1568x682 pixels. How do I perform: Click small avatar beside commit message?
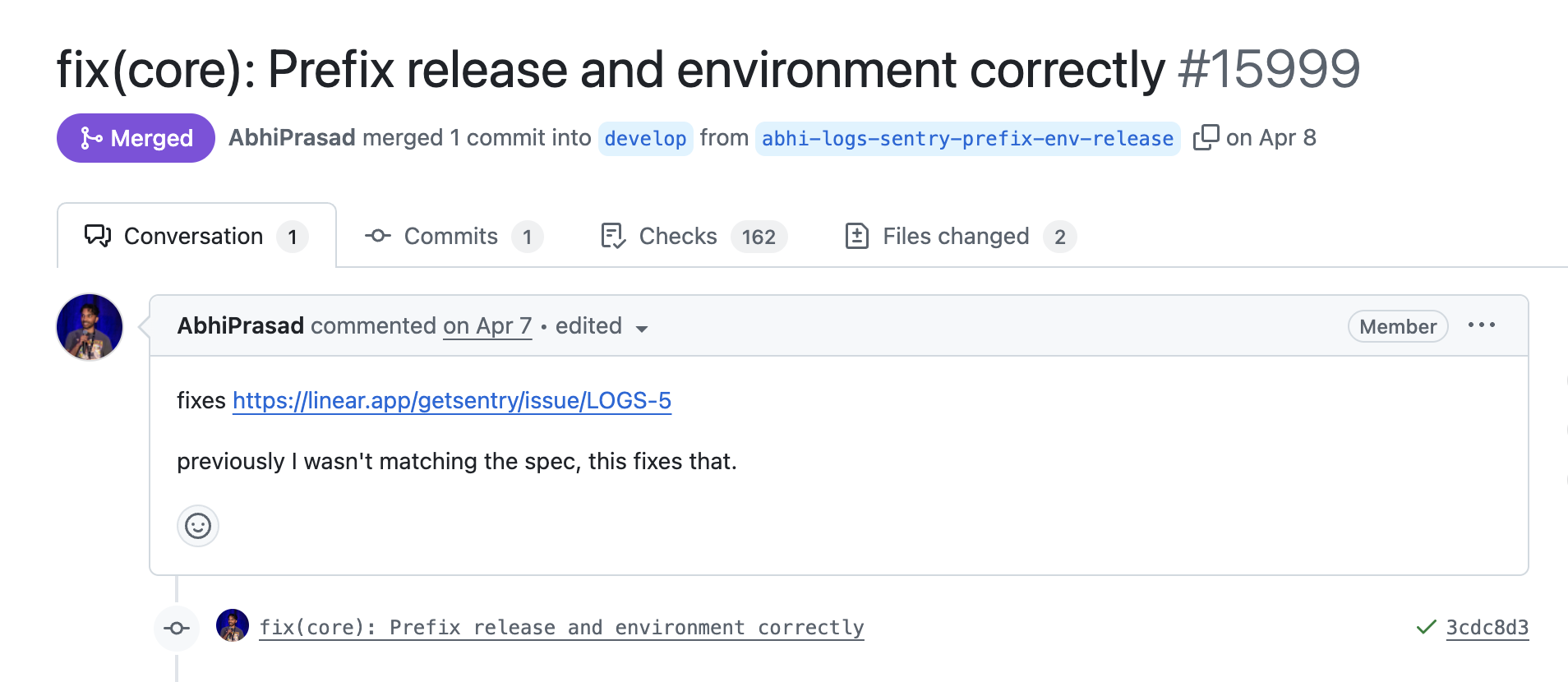click(x=233, y=626)
